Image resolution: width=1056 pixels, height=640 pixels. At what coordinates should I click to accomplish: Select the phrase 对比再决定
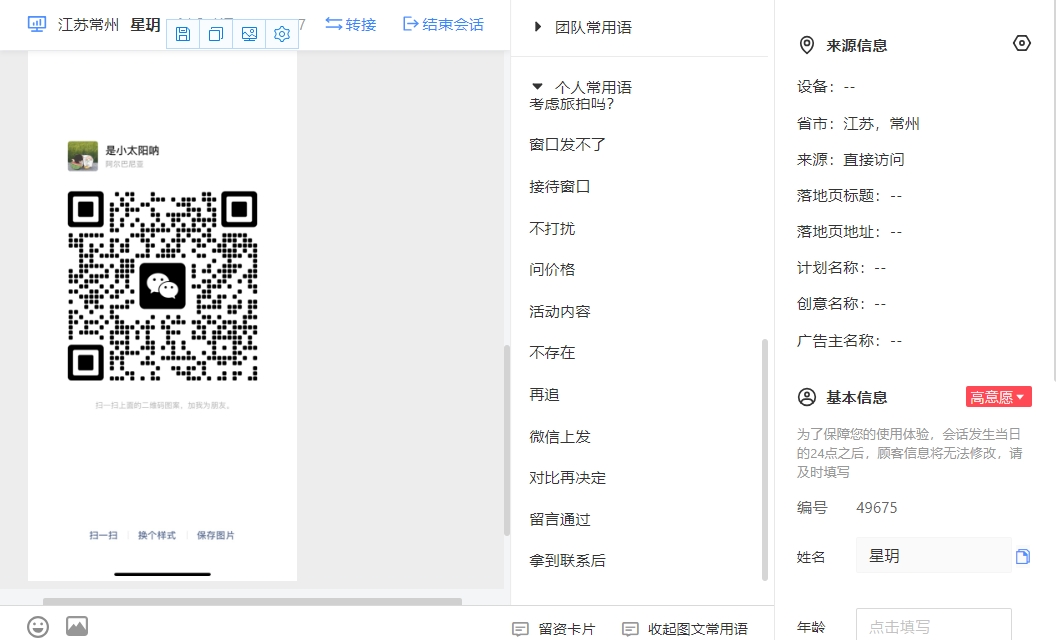click(567, 478)
